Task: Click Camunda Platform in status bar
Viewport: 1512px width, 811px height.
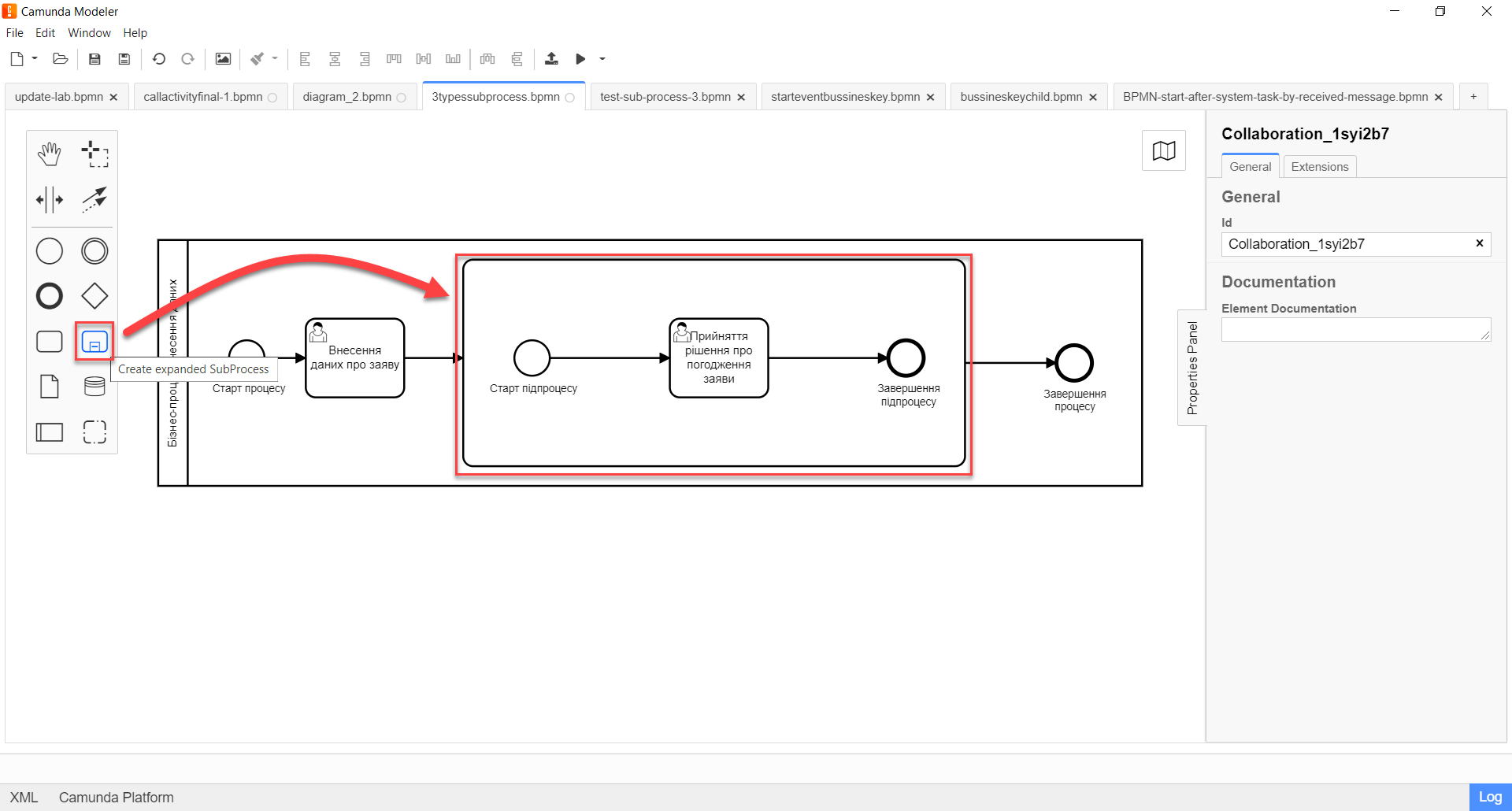Action: [x=117, y=798]
